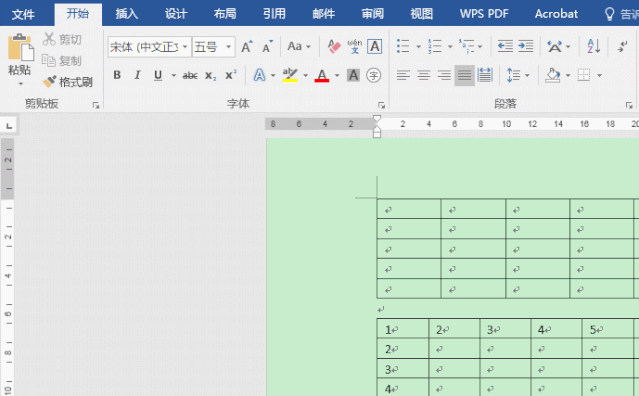Justify the paragraph text
Viewport: 639px width, 396px height.
465,75
